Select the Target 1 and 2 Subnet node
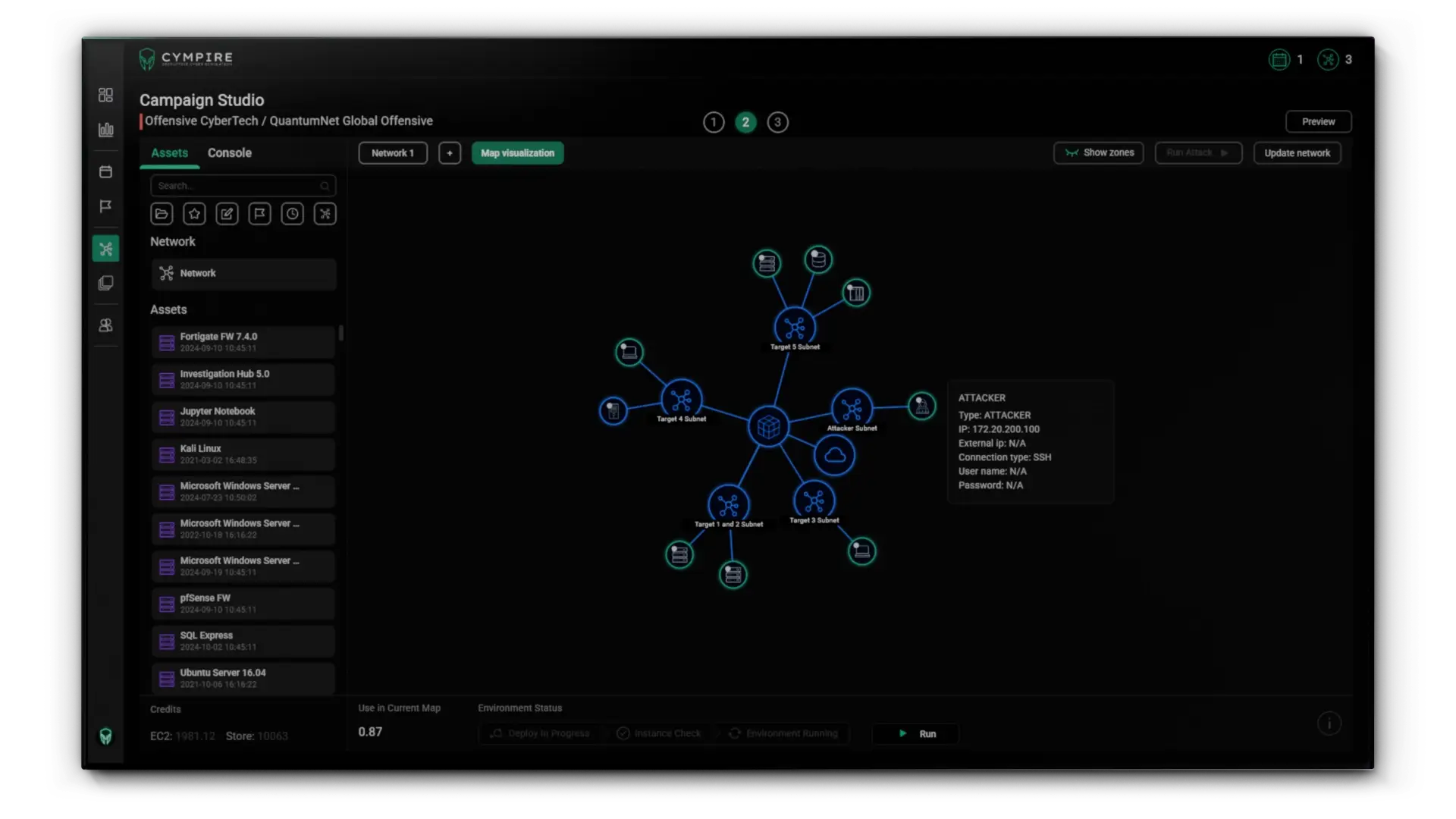Viewport: 1456px width, 819px height. click(x=728, y=505)
